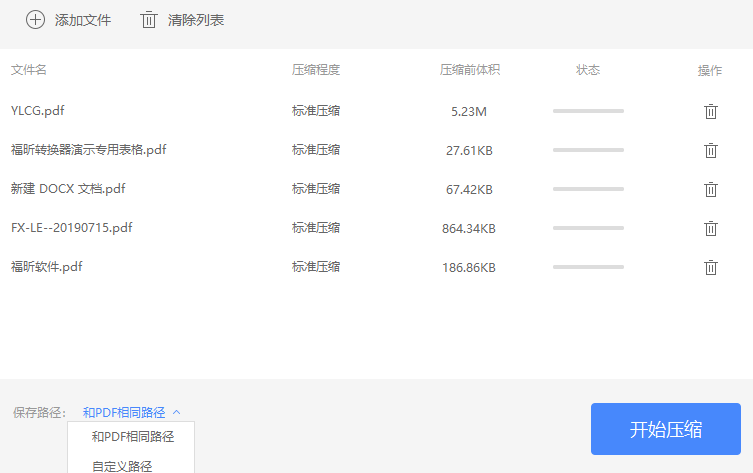Delete YLCG.pdf from the list
Image resolution: width=753 pixels, height=473 pixels.
point(711,111)
